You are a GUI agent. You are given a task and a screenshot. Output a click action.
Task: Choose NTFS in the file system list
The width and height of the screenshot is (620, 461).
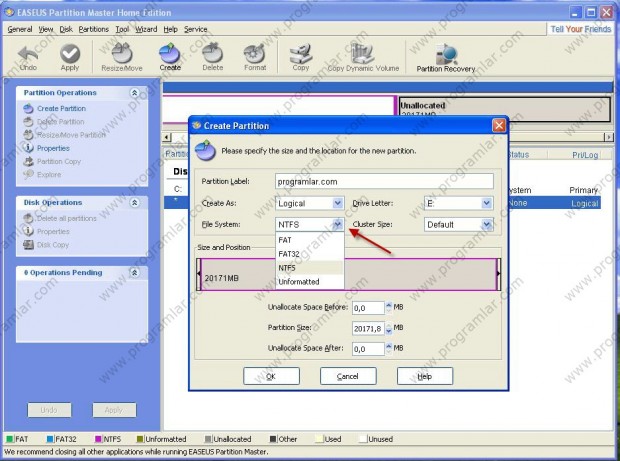click(310, 268)
